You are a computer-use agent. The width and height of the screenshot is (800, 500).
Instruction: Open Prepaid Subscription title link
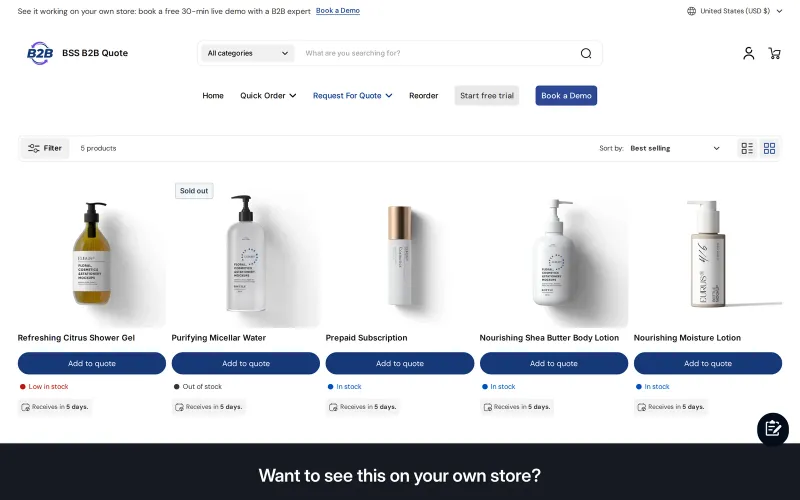click(366, 338)
